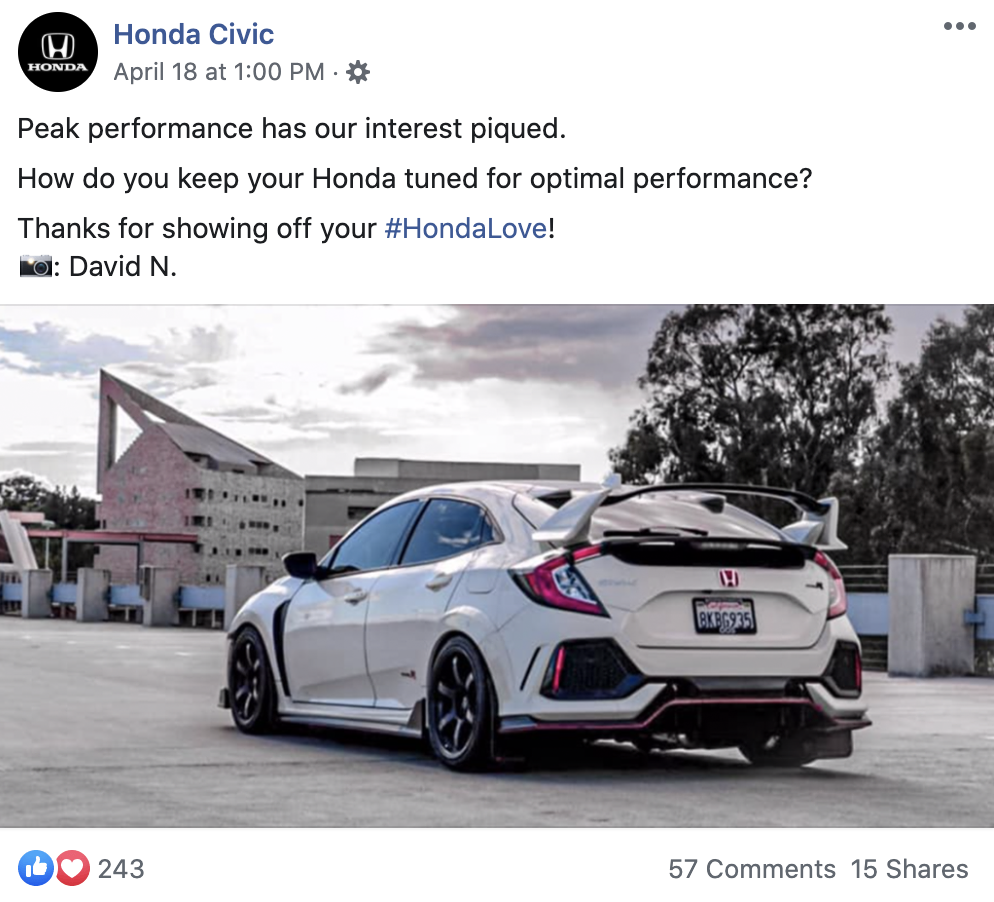Click the question about tuning your Honda

point(415,179)
